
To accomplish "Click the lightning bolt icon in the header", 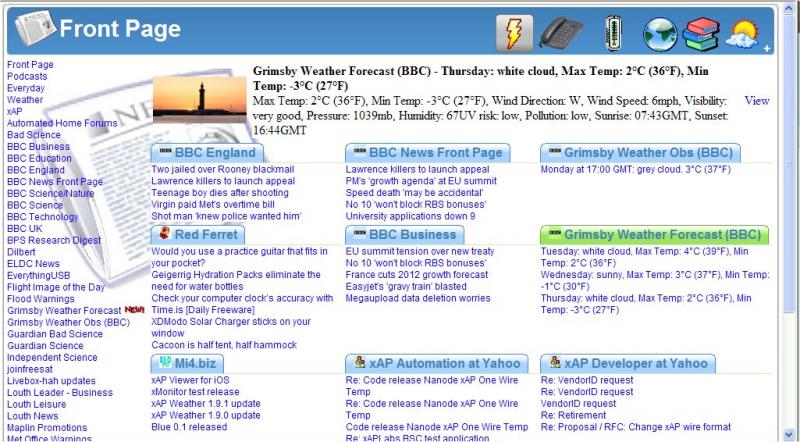I will (514, 33).
